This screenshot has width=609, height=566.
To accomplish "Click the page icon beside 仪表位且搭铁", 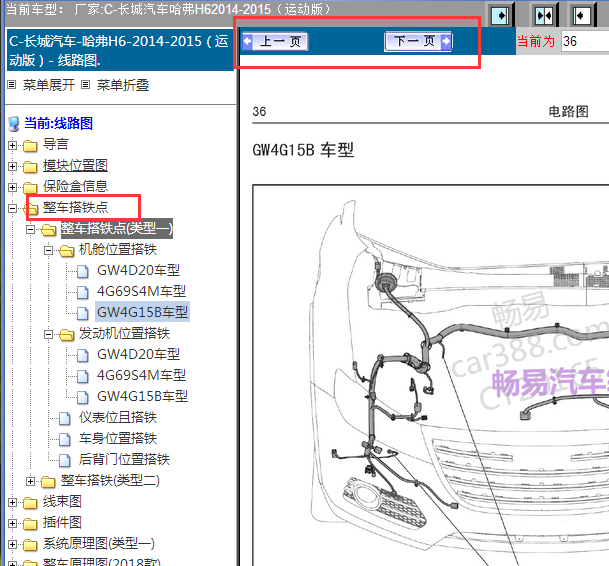I will 64,418.
